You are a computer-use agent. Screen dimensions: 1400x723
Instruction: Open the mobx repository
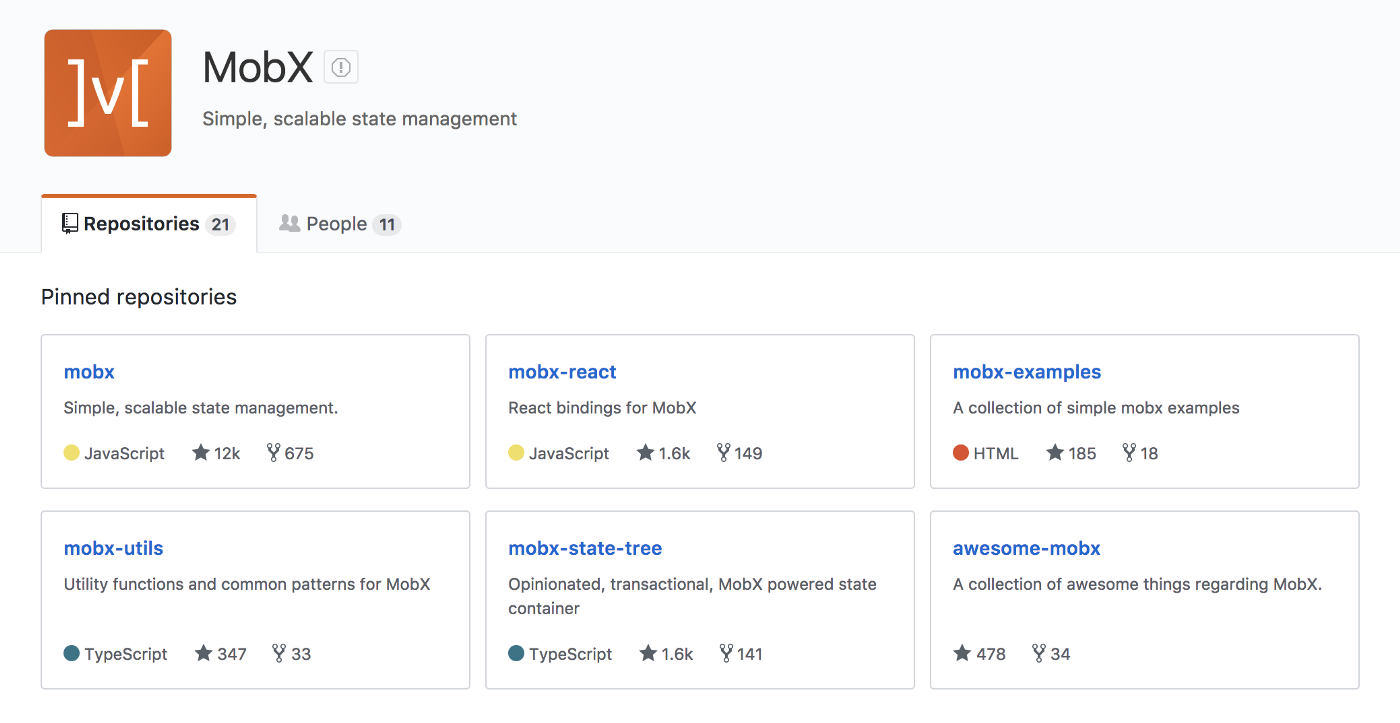click(x=89, y=371)
